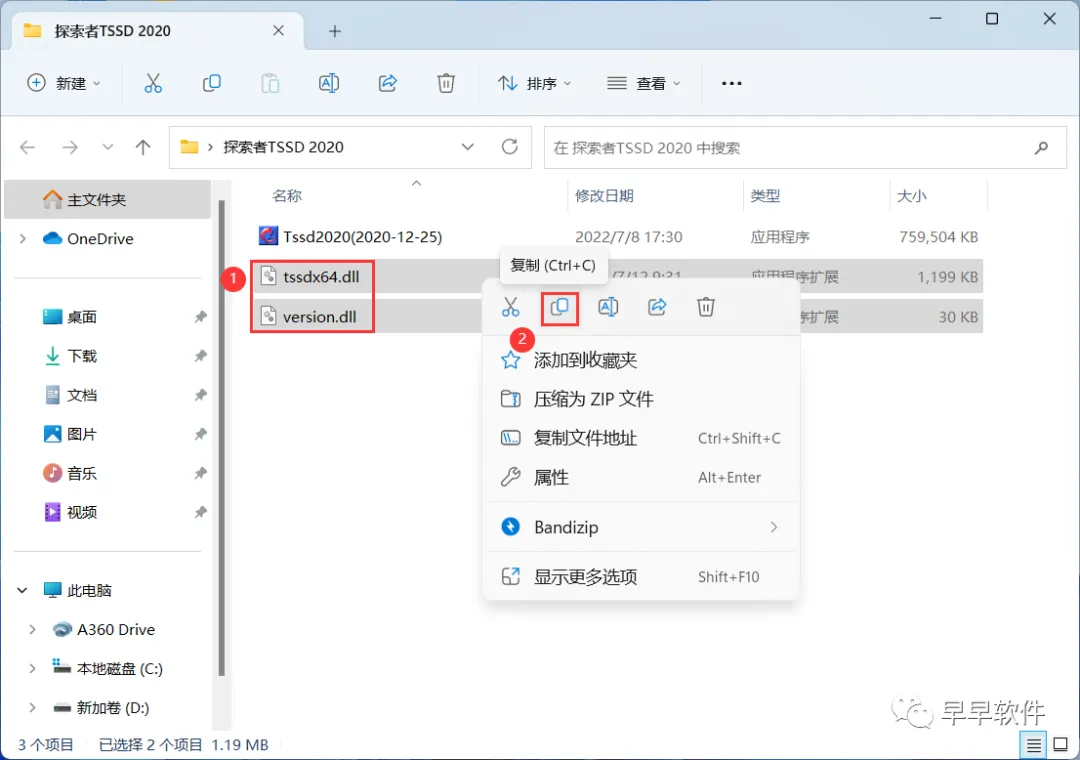Click the Paste icon in the top toolbar
1080x760 pixels.
click(x=270, y=83)
